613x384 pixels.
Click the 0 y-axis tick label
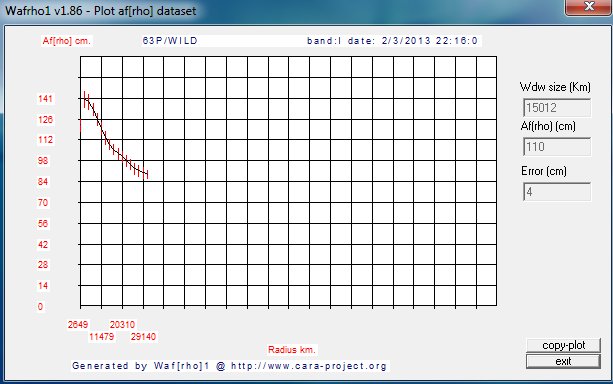click(x=40, y=307)
